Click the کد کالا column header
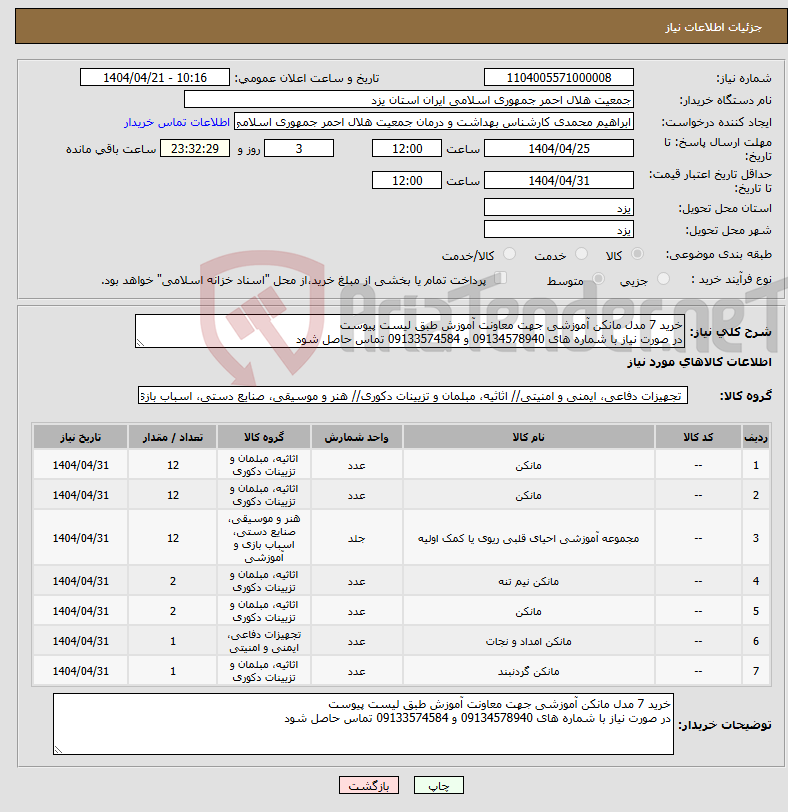Viewport: 788px width, 812px height. pos(698,437)
